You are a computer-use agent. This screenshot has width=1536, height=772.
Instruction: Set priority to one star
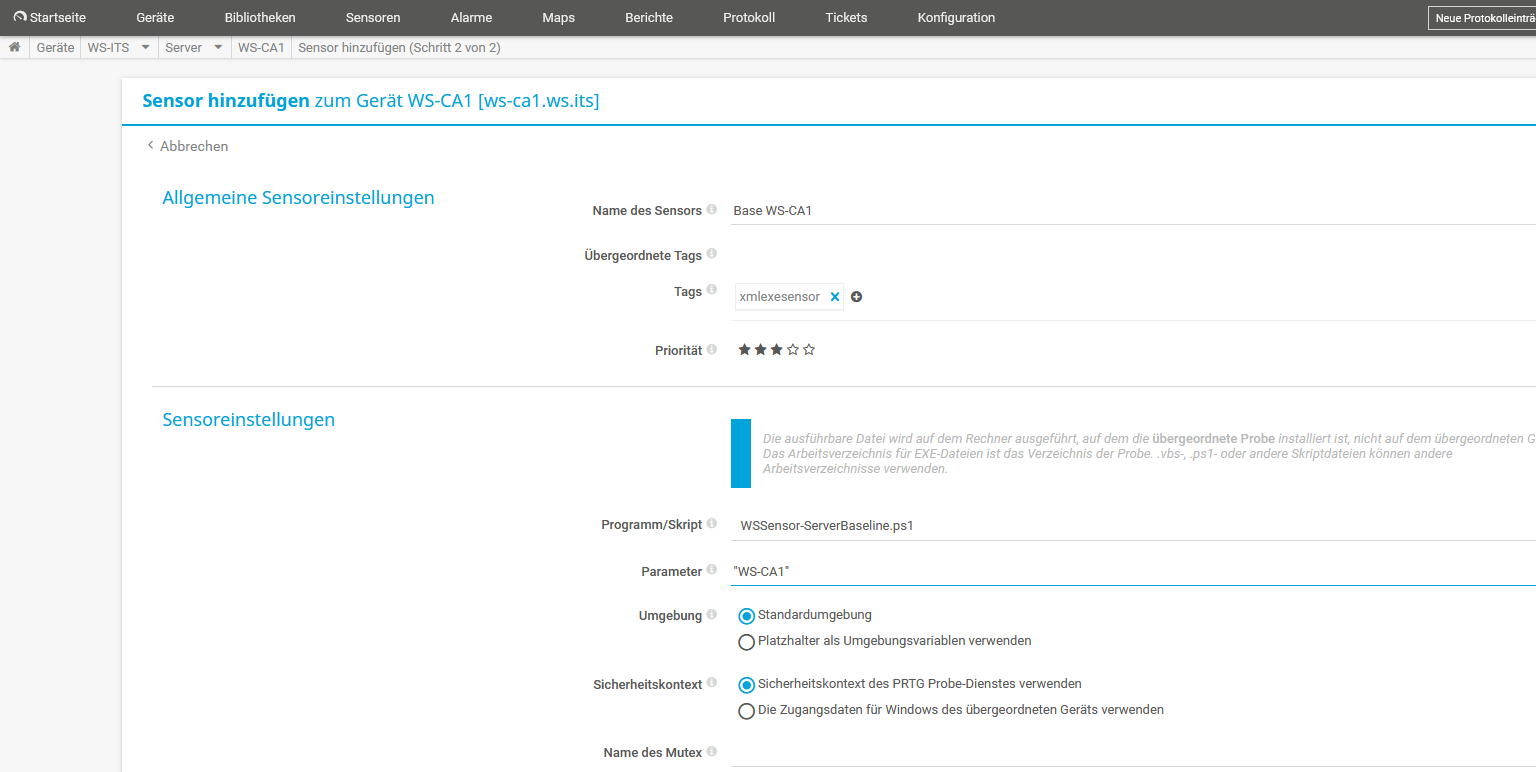tap(744, 350)
